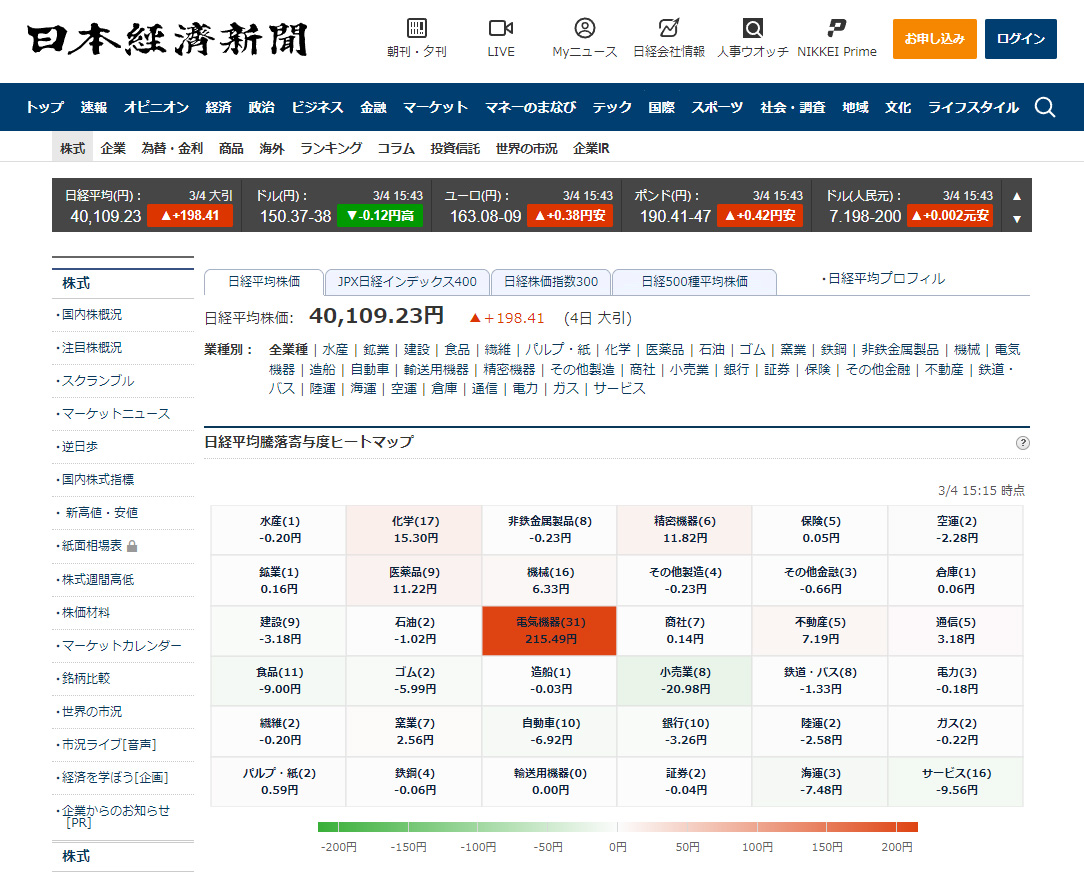The image size is (1084, 876).
Task: Open Myニュース profile icon
Action: [585, 28]
